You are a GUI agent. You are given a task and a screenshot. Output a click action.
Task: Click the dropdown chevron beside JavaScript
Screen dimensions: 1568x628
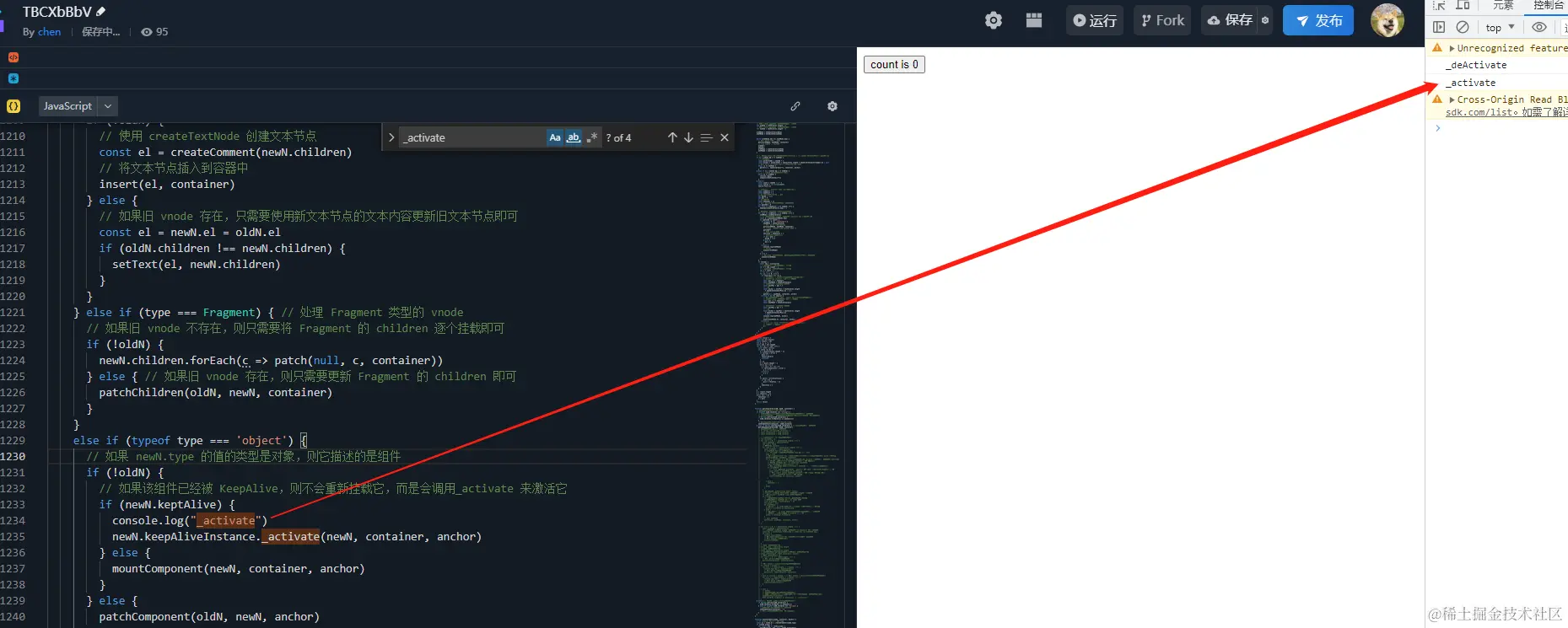coord(108,106)
